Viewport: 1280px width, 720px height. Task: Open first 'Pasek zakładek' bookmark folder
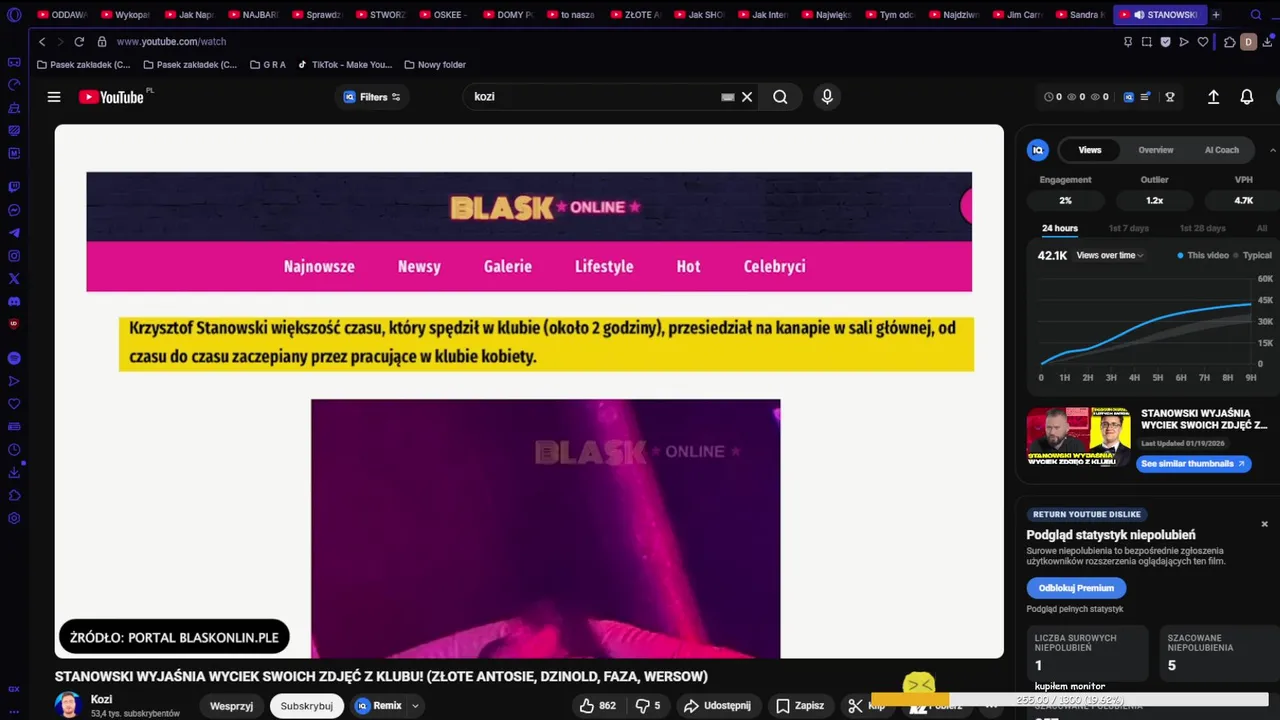pyautogui.click(x=83, y=65)
